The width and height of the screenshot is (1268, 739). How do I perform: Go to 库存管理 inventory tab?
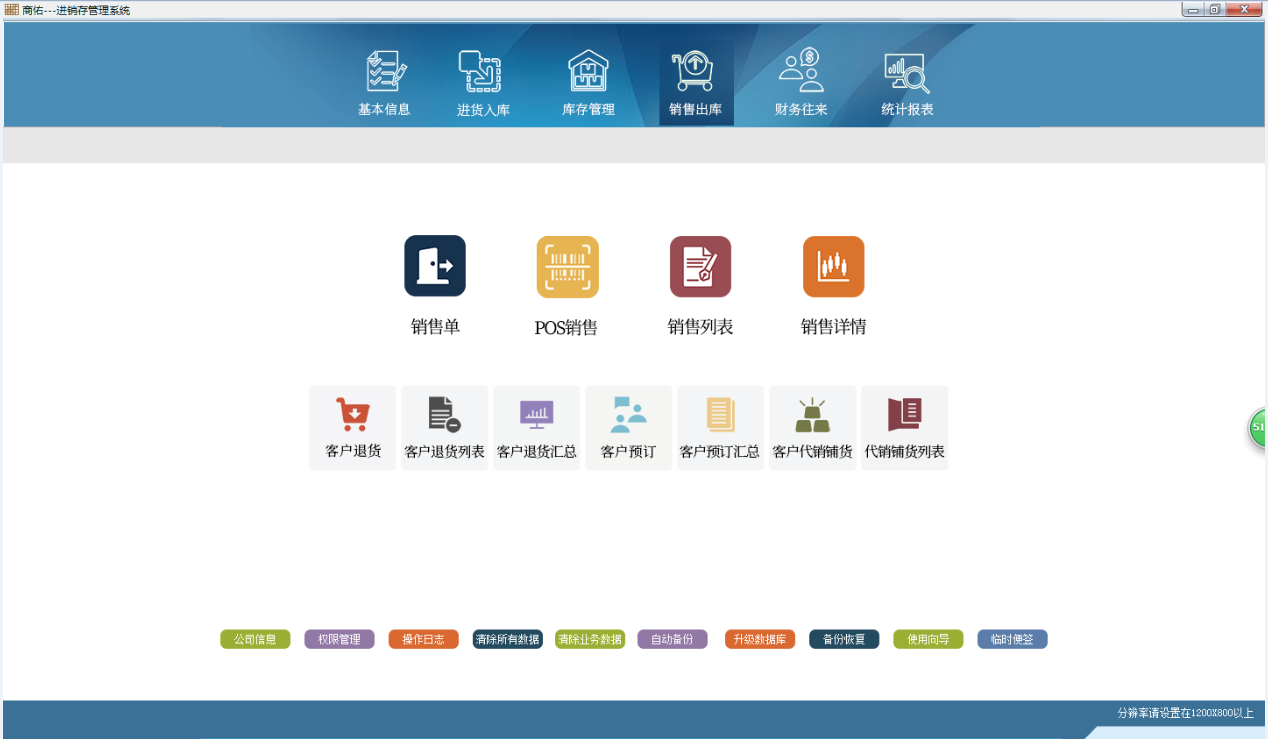pos(588,84)
